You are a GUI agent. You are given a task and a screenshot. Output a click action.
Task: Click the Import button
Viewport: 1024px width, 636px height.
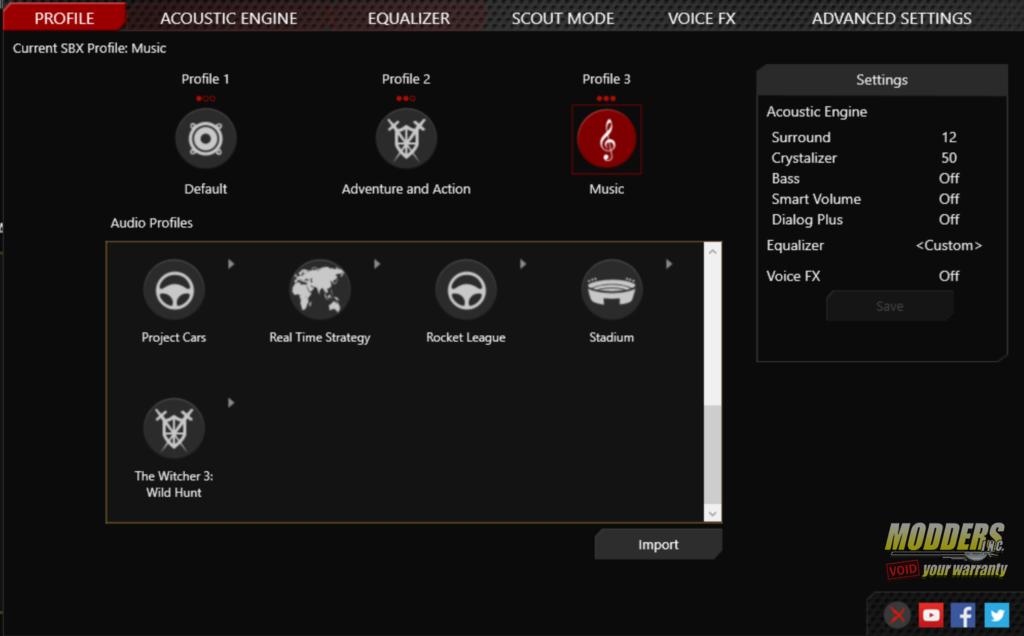click(x=658, y=545)
